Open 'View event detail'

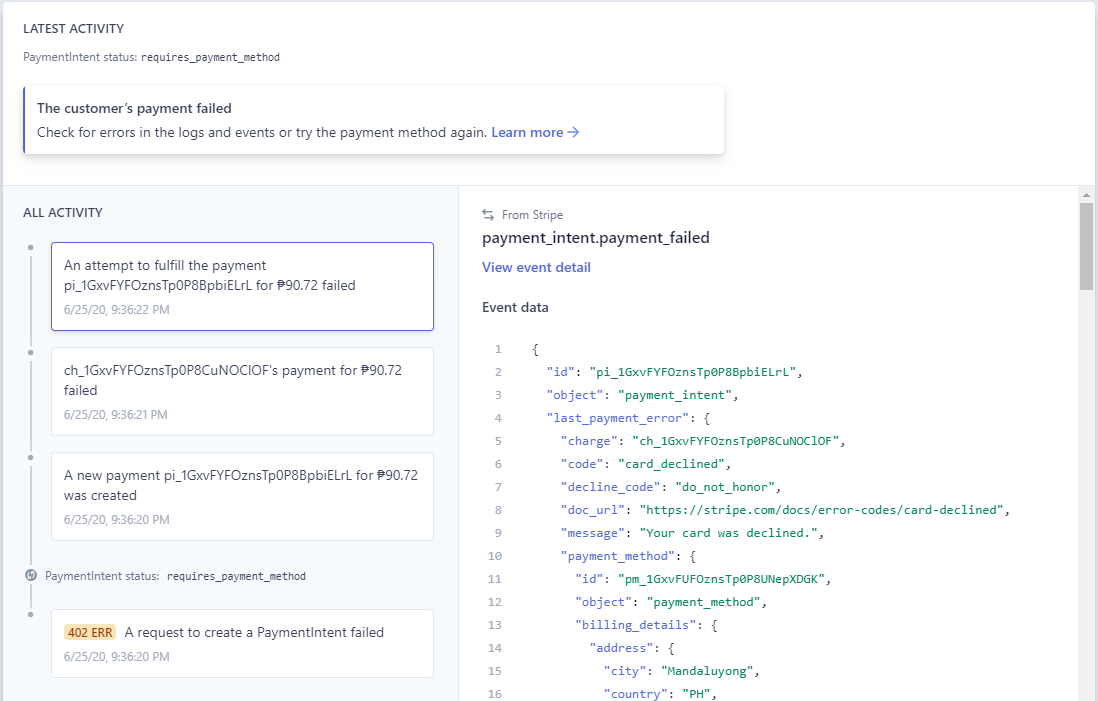pos(536,267)
